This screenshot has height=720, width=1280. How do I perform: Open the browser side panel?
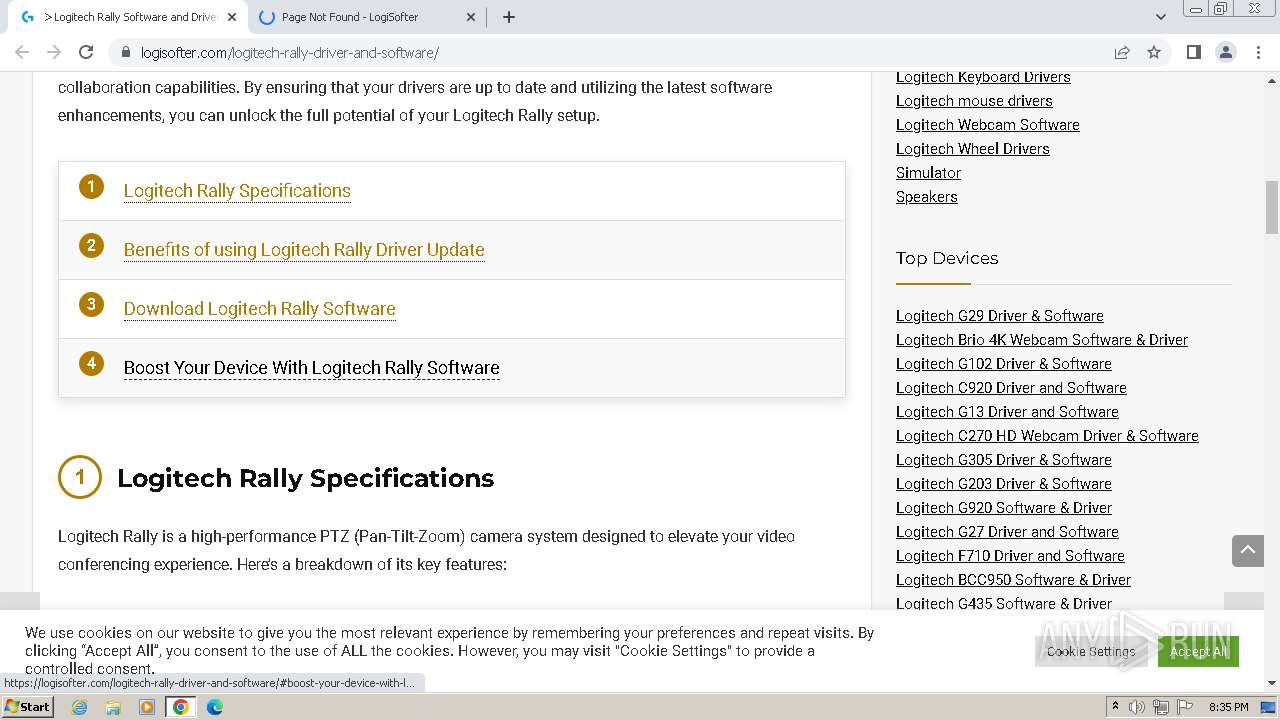(x=1193, y=52)
